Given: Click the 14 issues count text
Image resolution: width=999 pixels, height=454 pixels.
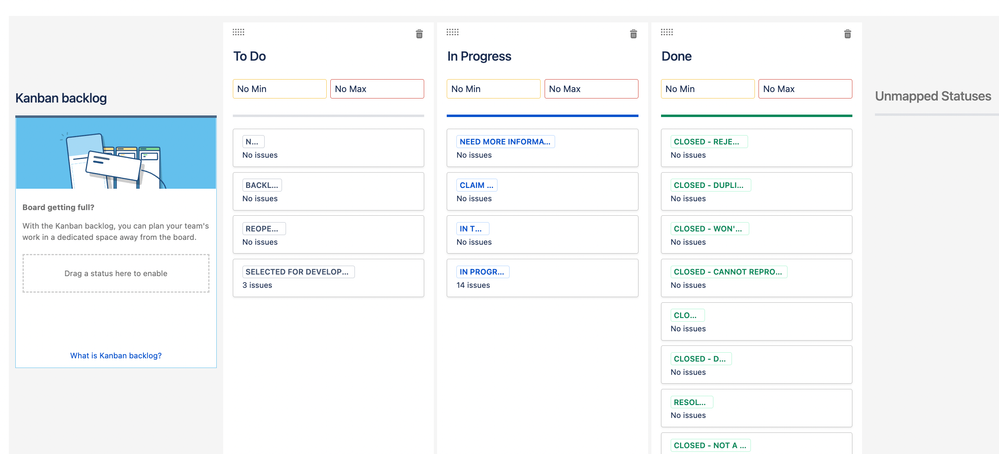Looking at the screenshot, I should point(473,285).
